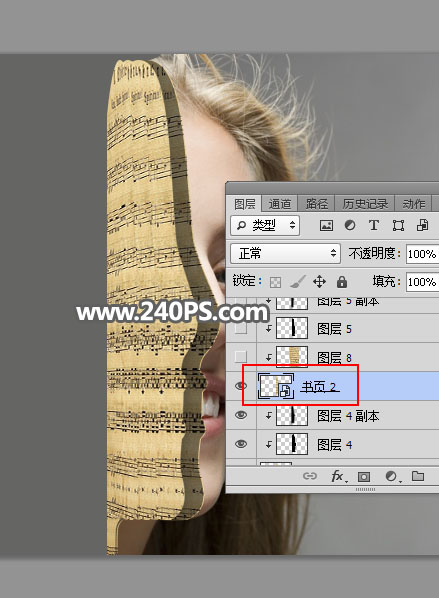The width and height of the screenshot is (439, 598).
Task: Toggle lock position move icon
Action: (x=319, y=282)
